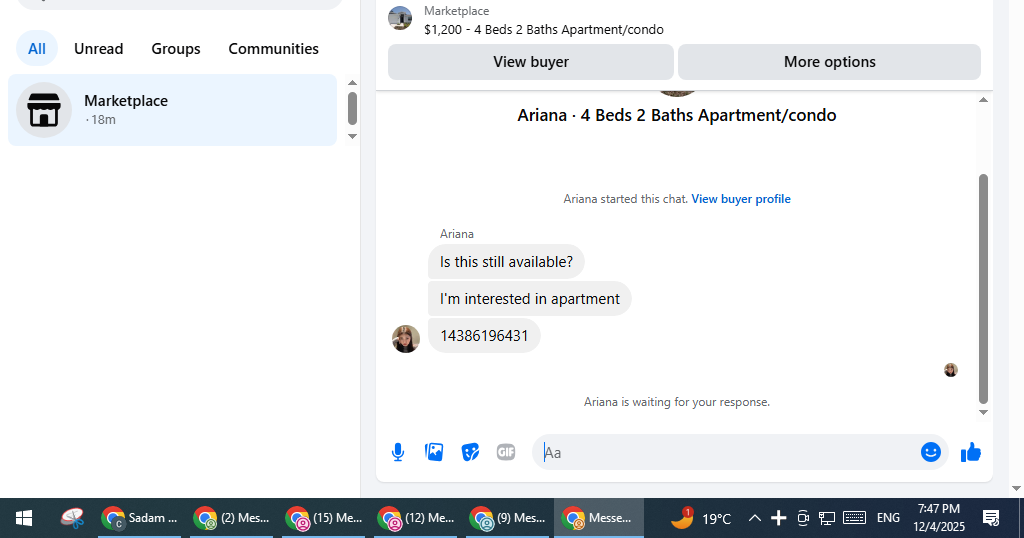Open the Windows notification center

tap(991, 518)
